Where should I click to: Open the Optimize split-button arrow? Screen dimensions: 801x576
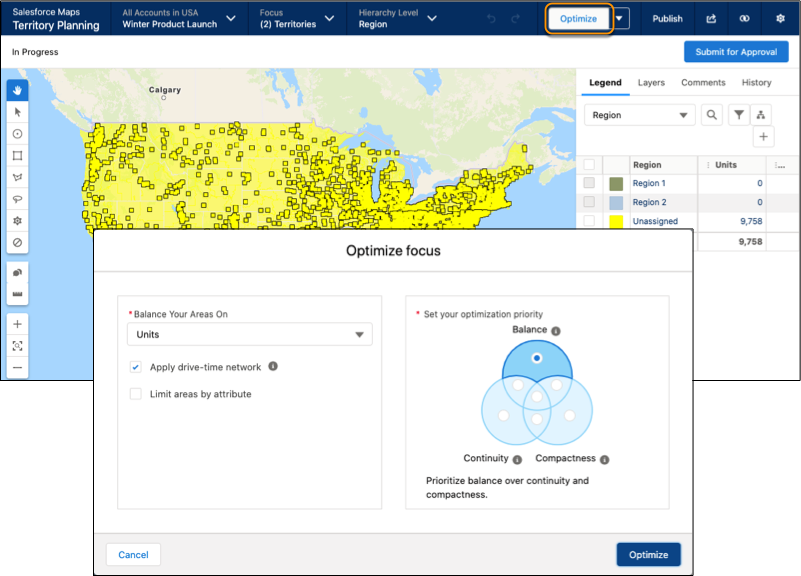[619, 18]
